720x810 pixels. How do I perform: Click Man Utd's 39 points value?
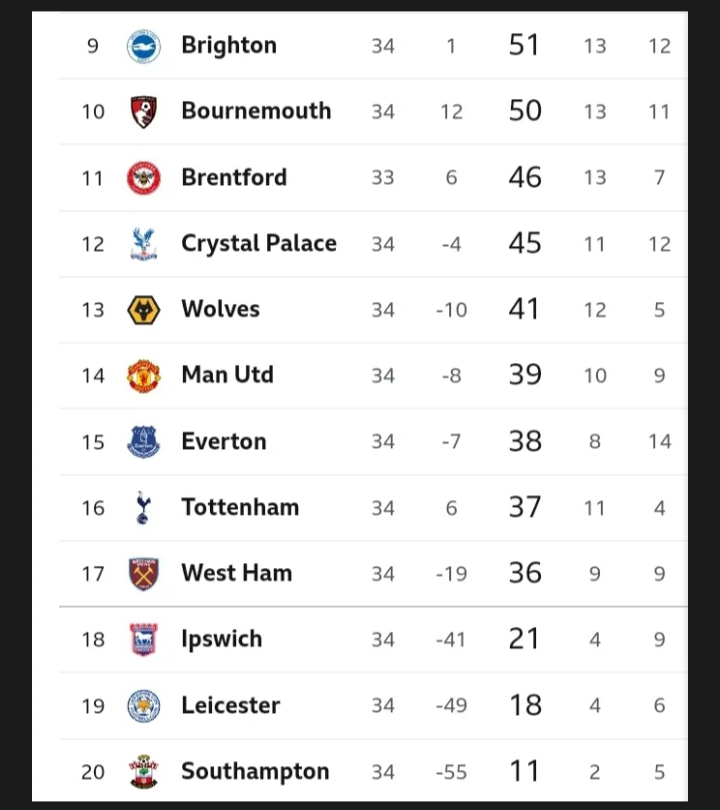pos(525,375)
